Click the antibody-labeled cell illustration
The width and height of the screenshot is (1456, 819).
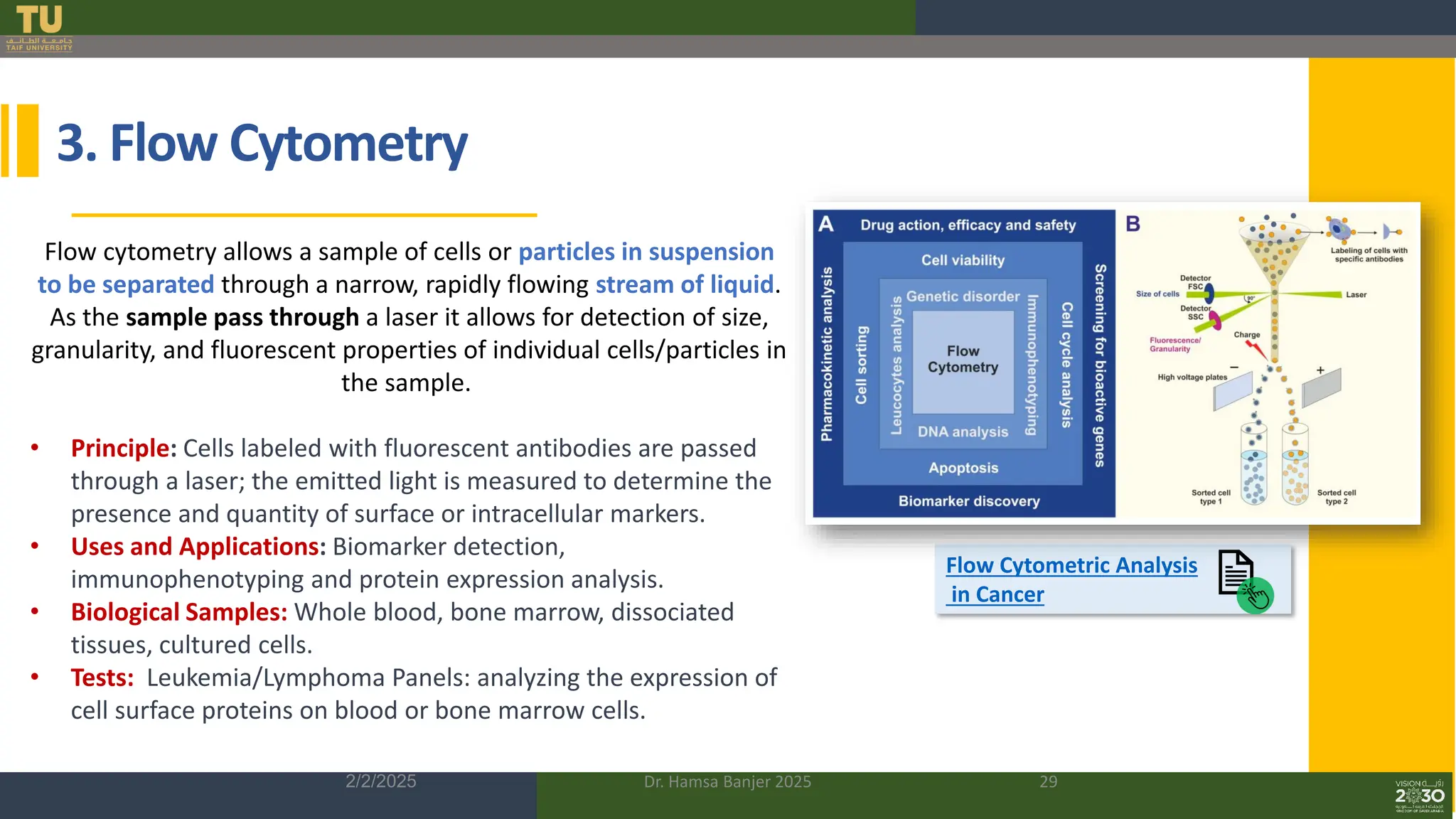pyautogui.click(x=1340, y=230)
